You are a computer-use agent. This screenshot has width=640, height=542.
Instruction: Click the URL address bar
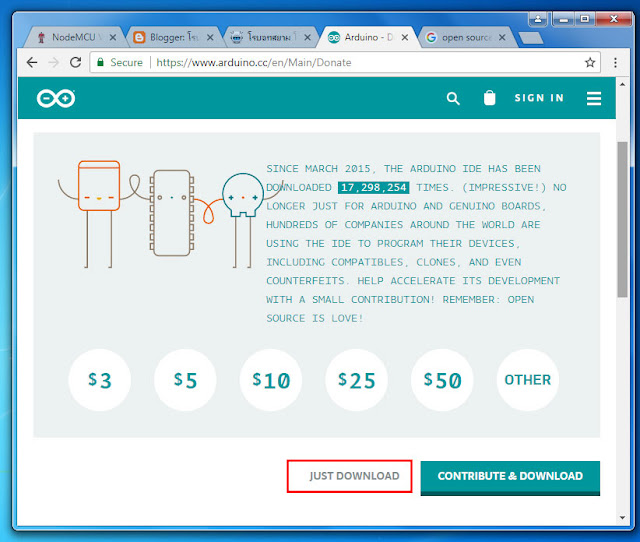pos(345,62)
